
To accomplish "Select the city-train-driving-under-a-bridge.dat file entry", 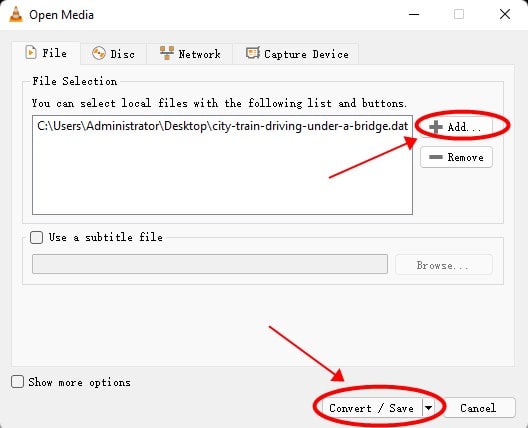I will (x=222, y=126).
